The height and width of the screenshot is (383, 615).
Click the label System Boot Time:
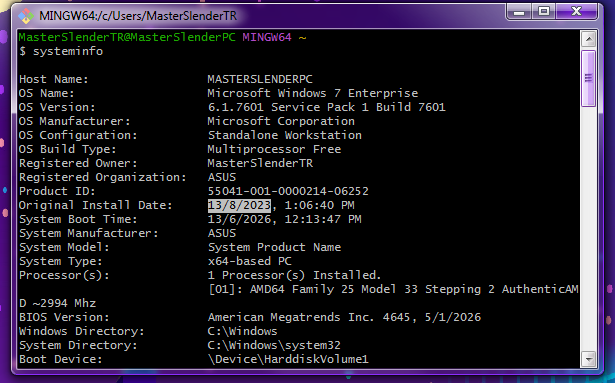click(x=78, y=219)
